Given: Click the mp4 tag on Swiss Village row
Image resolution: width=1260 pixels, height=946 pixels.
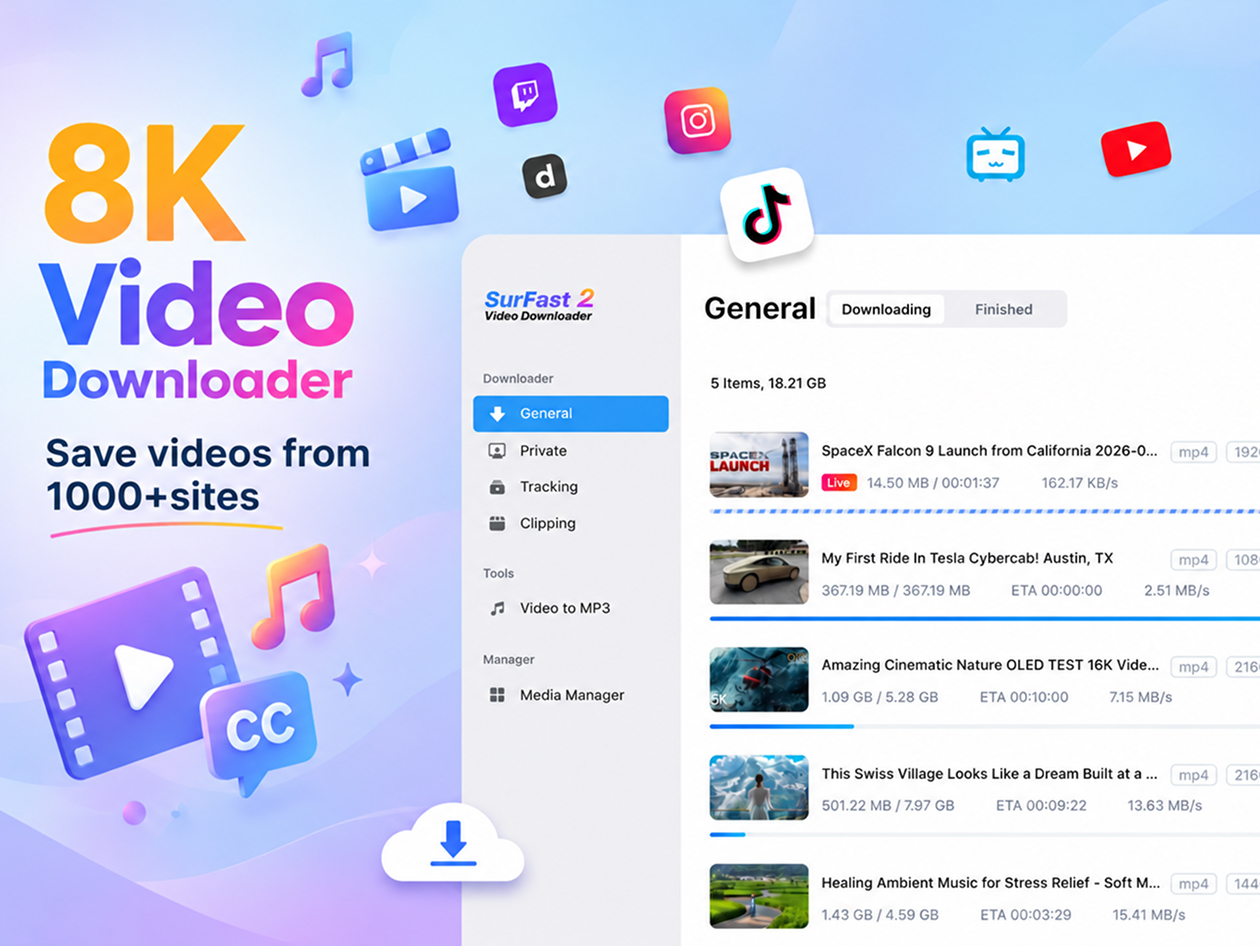Looking at the screenshot, I should (x=1194, y=775).
